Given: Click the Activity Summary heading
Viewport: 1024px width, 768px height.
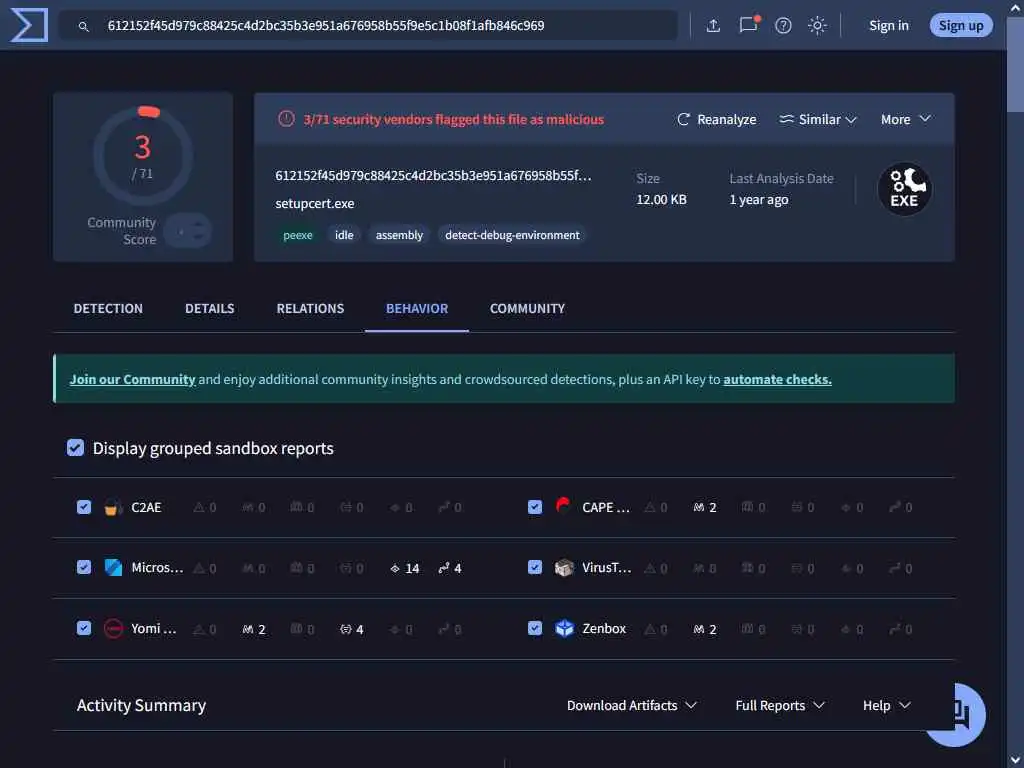Looking at the screenshot, I should pyautogui.click(x=141, y=705).
